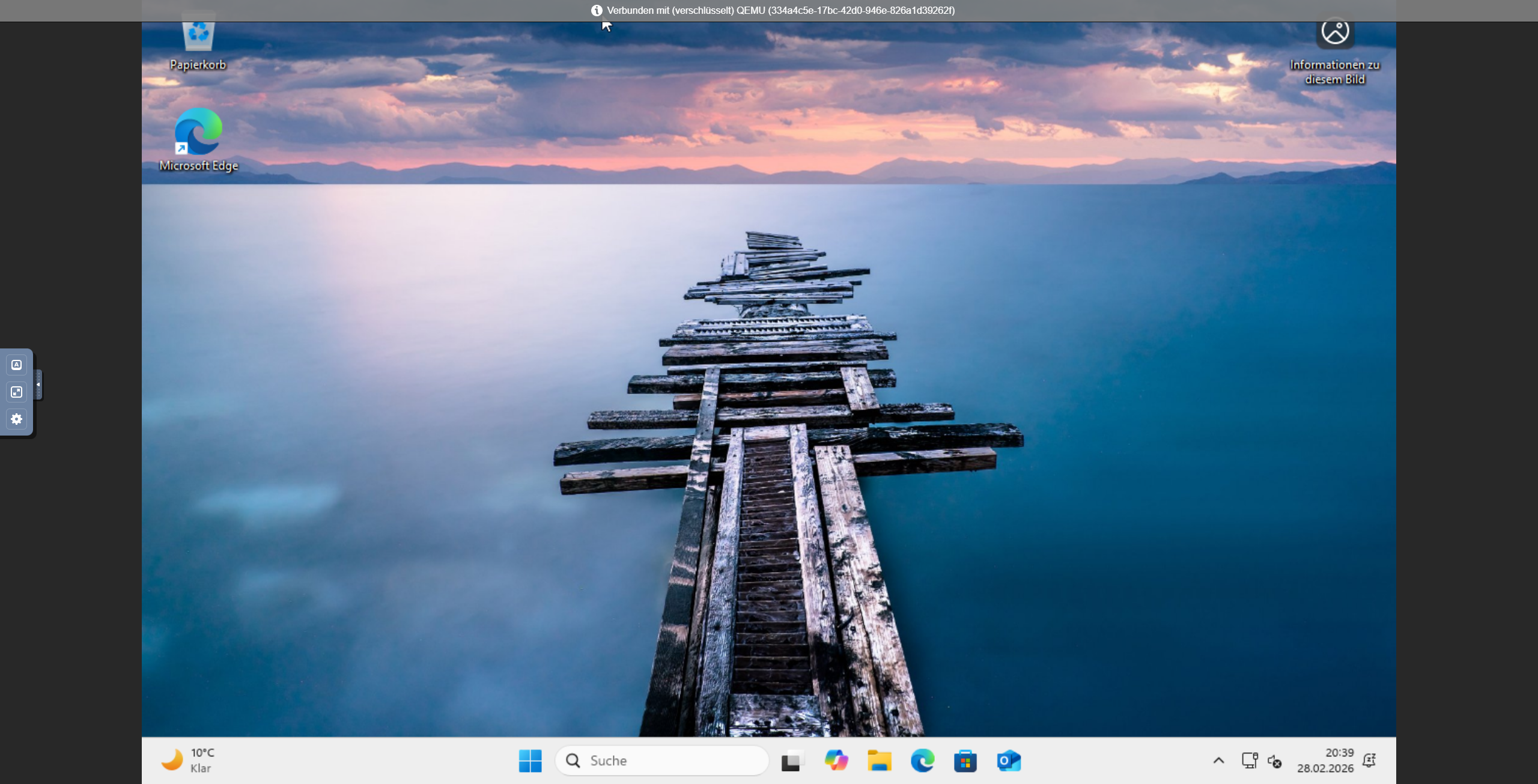Open the noVNC extra keys panel
The width and height of the screenshot is (1538, 784).
[17, 365]
